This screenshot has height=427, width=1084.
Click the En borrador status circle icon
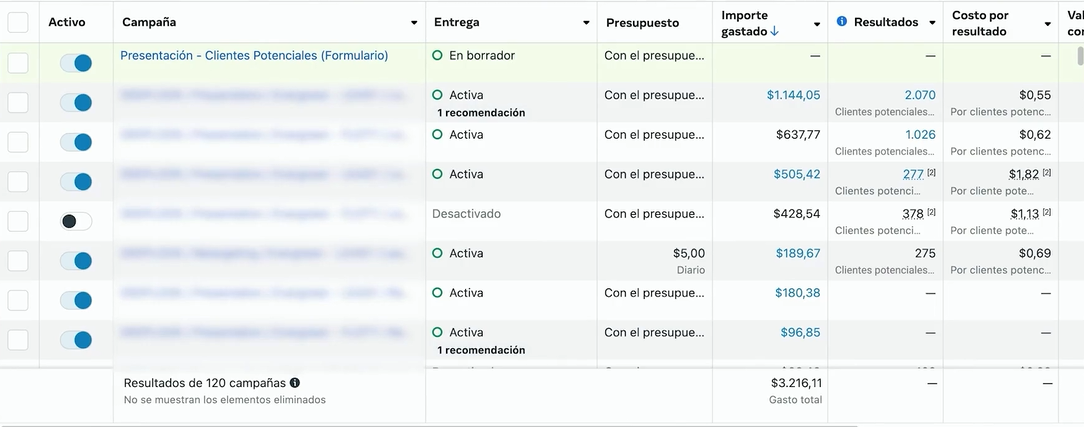pos(437,56)
